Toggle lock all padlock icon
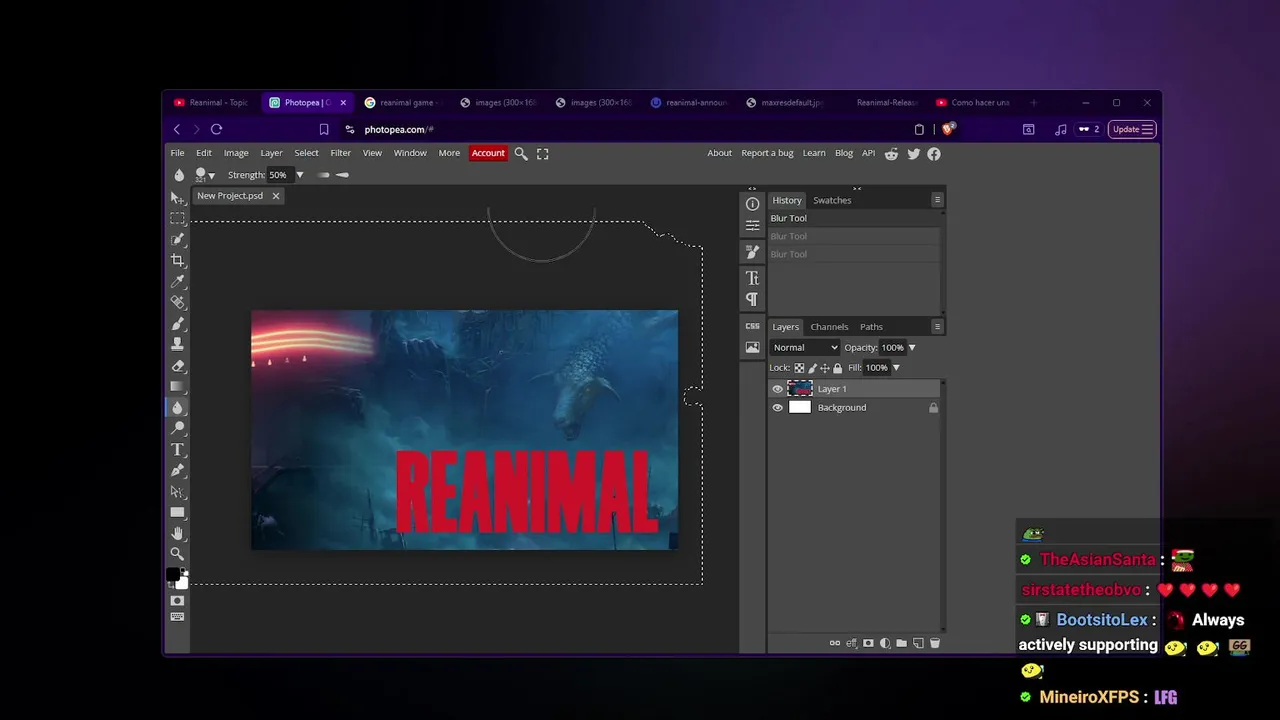This screenshot has width=1280, height=720. coord(838,368)
